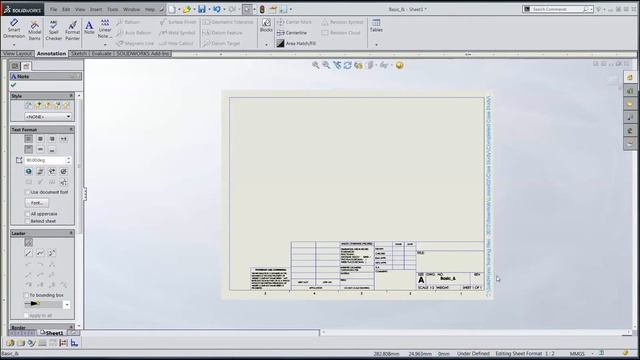Open the Model Items tool
Screen dimensions: 640x360
click(34, 31)
